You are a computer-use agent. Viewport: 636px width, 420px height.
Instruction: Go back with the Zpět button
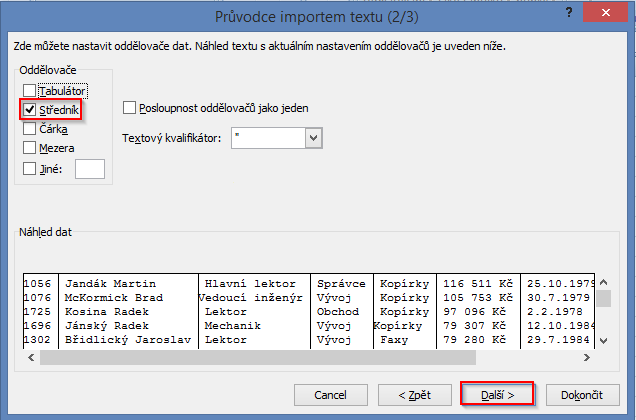pyautogui.click(x=415, y=395)
